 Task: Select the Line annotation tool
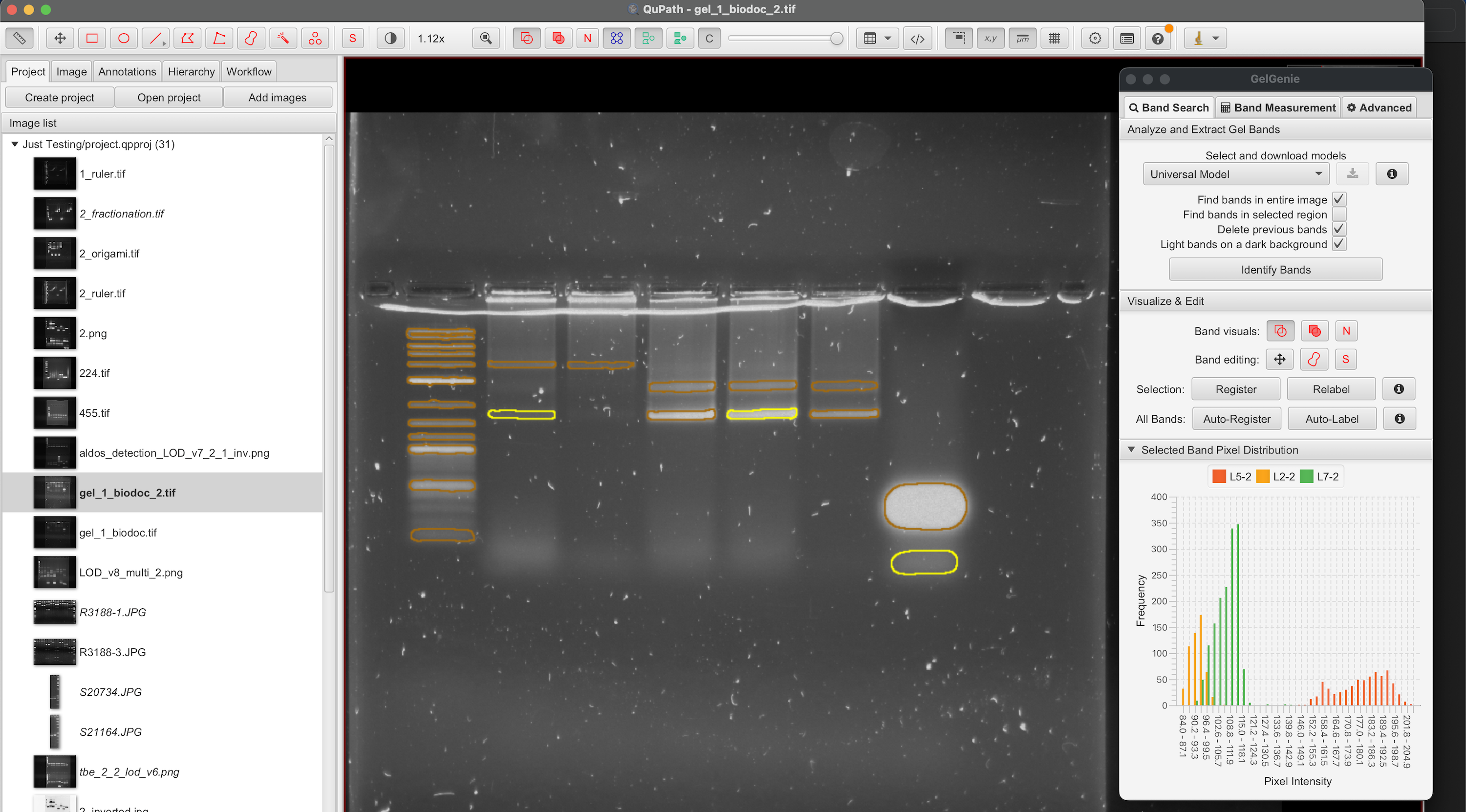[155, 38]
